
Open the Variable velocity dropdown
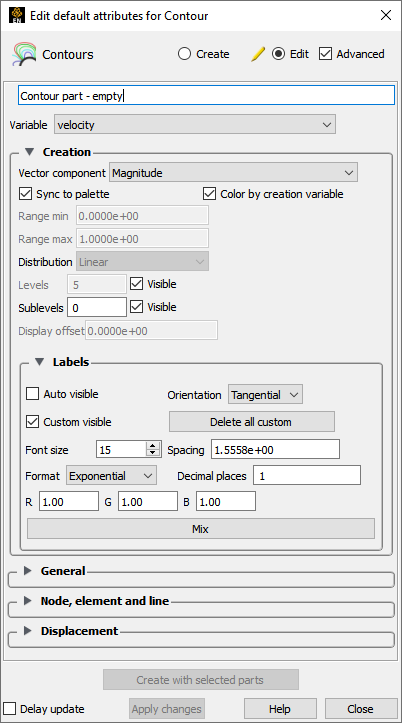(195, 125)
